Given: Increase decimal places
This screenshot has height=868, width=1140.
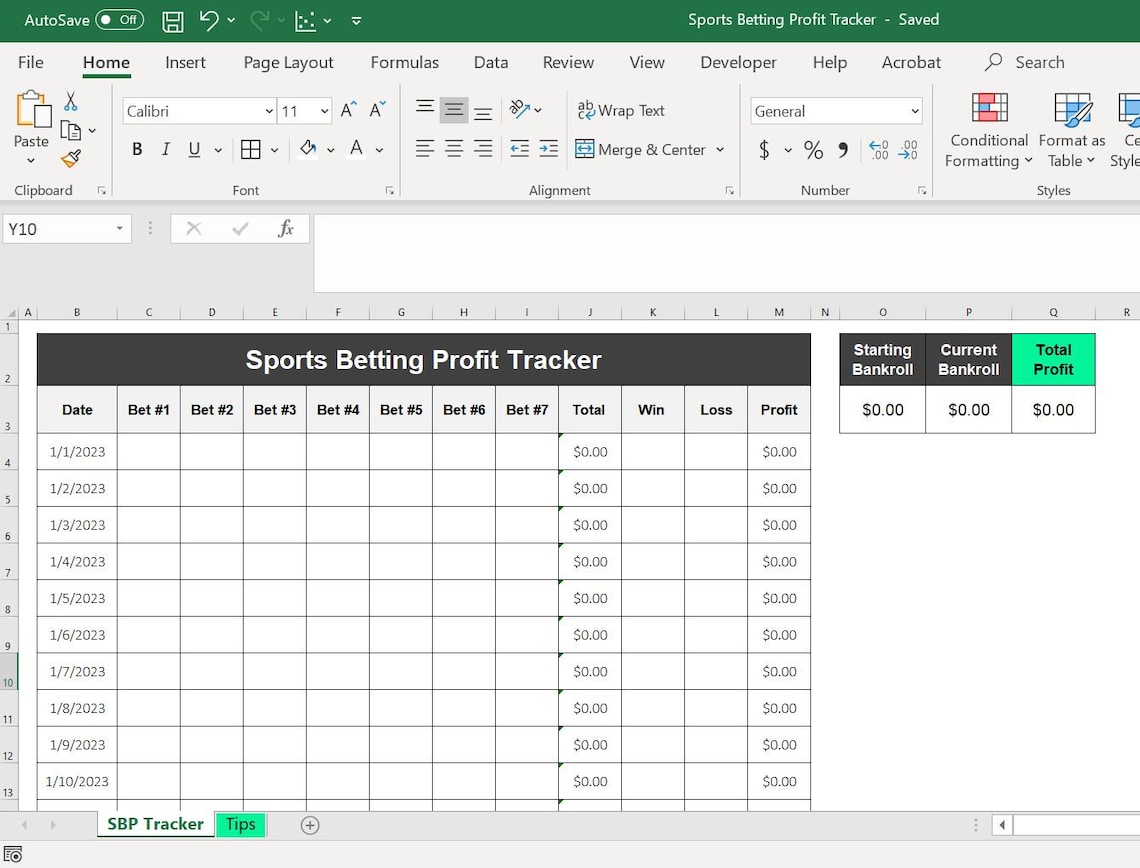Looking at the screenshot, I should pyautogui.click(x=879, y=150).
